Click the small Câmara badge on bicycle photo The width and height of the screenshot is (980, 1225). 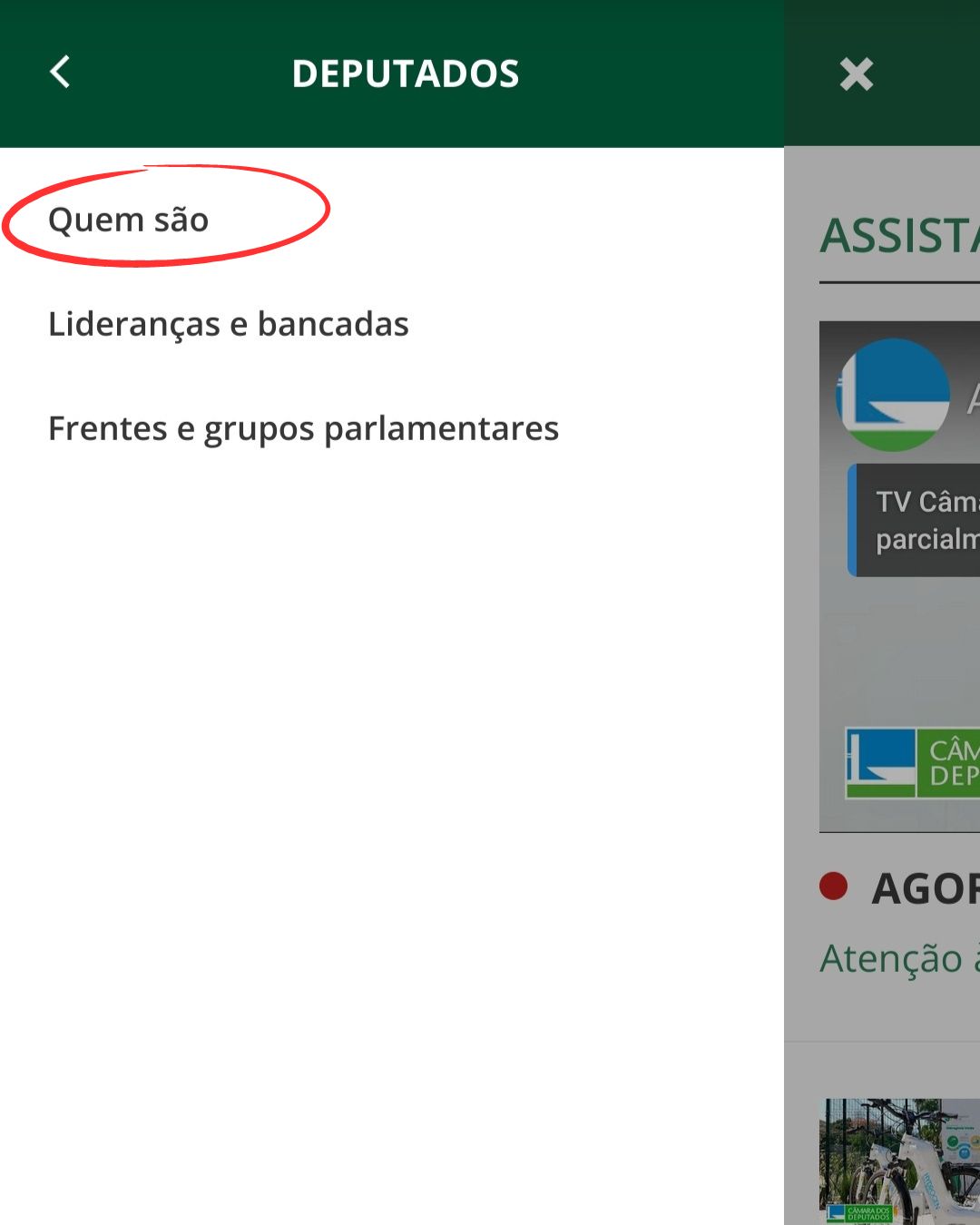pyautogui.click(x=858, y=1214)
